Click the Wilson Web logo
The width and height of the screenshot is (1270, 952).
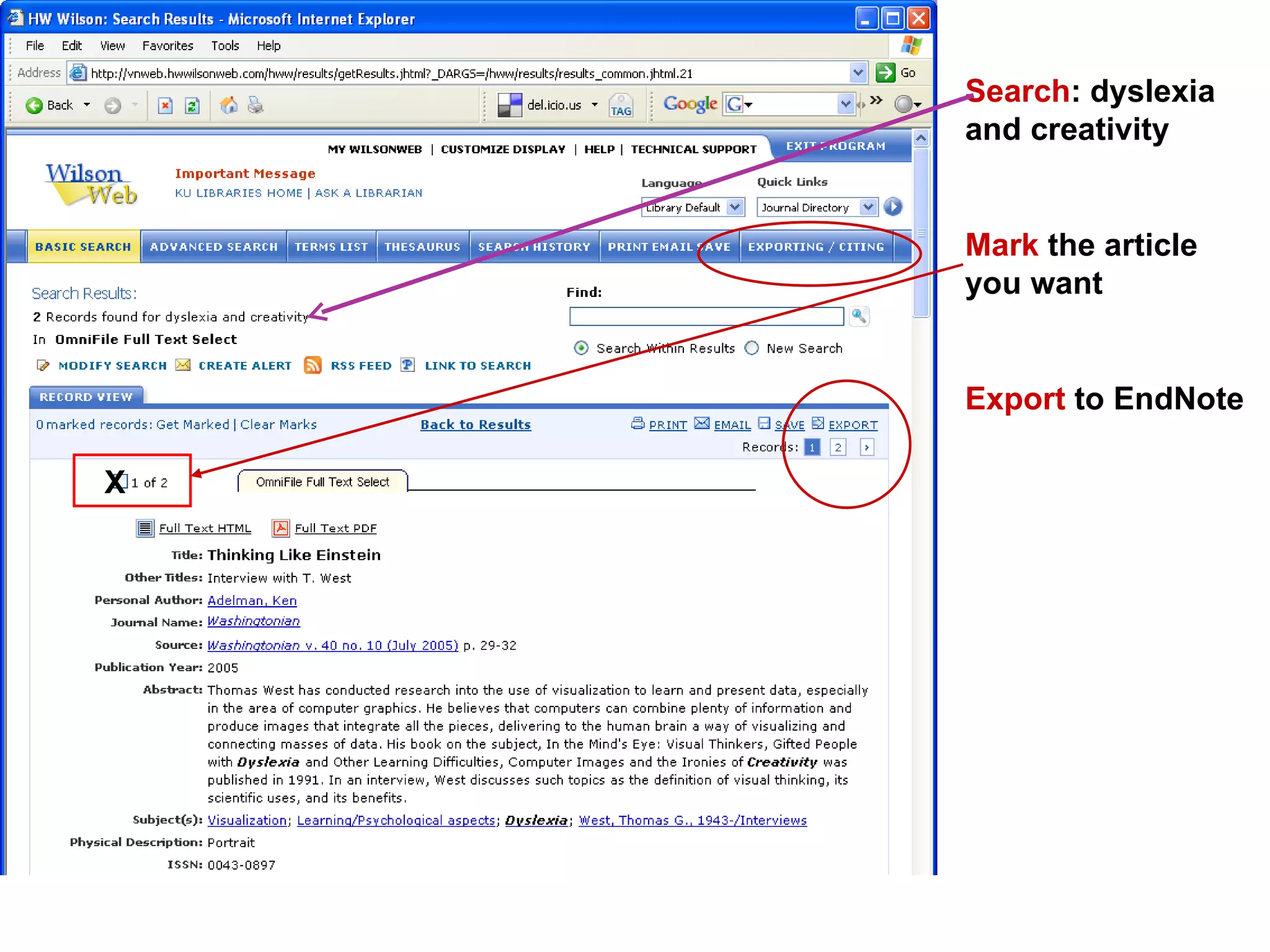[91, 184]
